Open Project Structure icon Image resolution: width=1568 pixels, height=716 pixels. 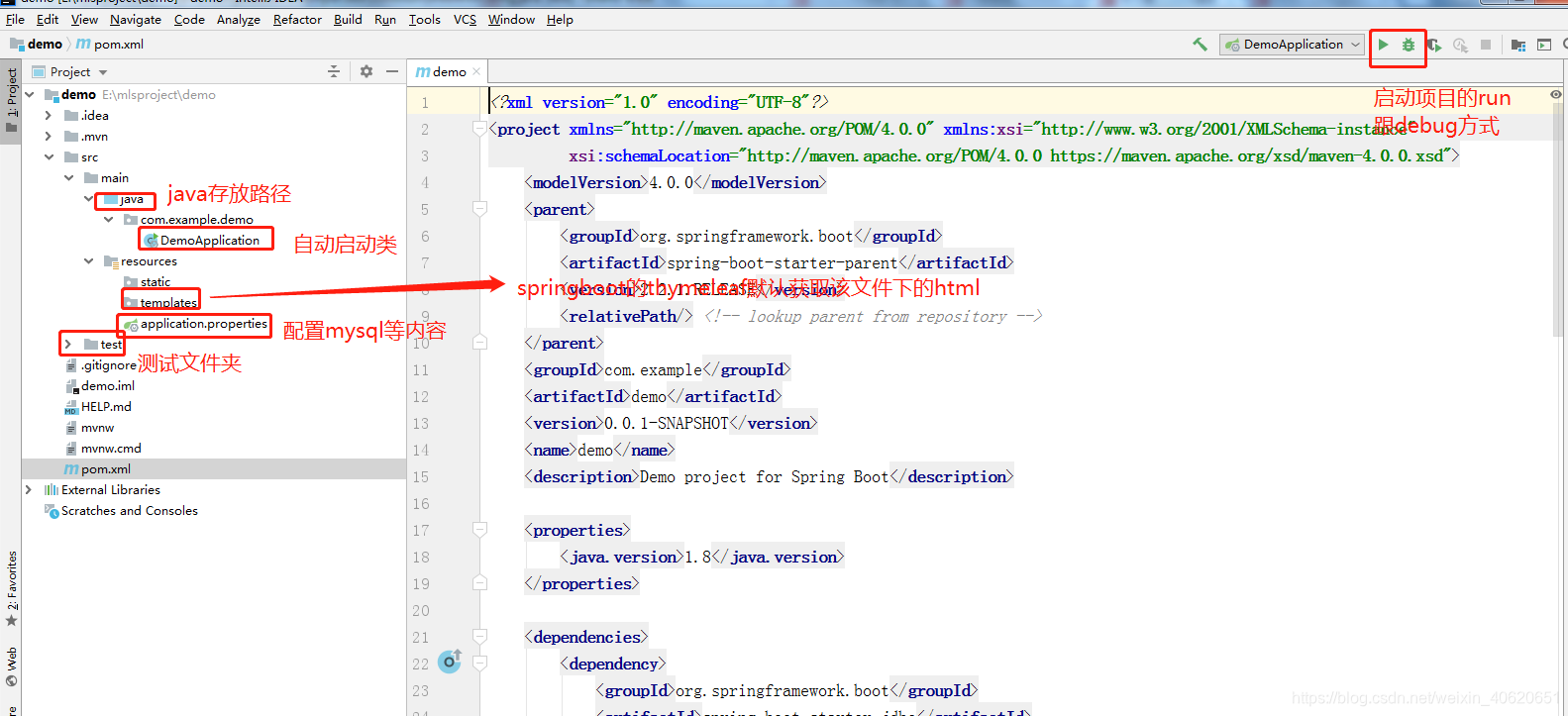pos(1518,45)
